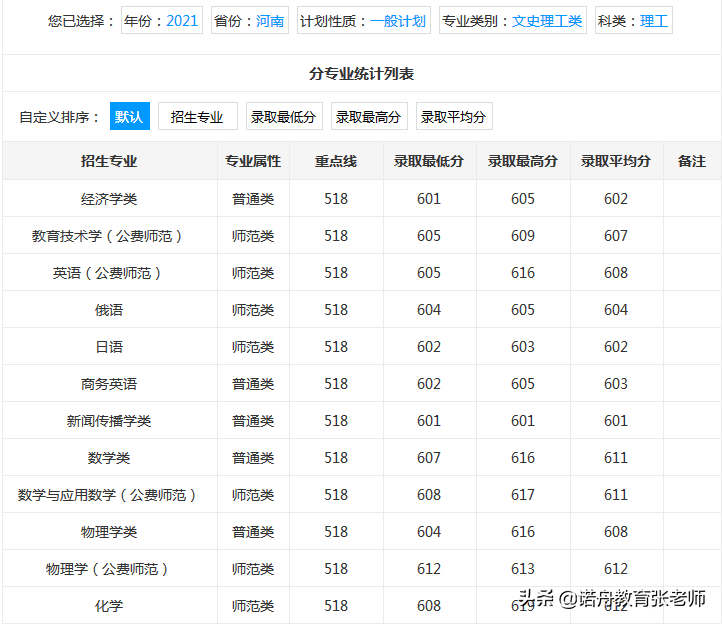Select the 日语 major cell
The width and height of the screenshot is (722, 624).
[109, 347]
